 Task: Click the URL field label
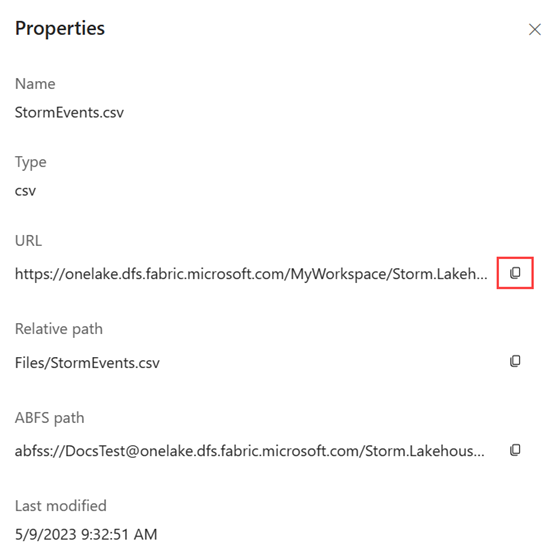pyautogui.click(x=28, y=241)
